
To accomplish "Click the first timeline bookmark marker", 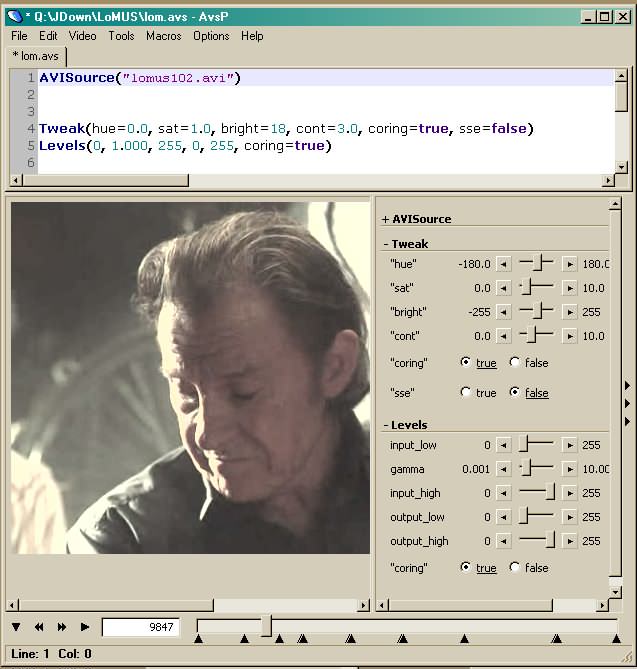I will tap(198, 638).
